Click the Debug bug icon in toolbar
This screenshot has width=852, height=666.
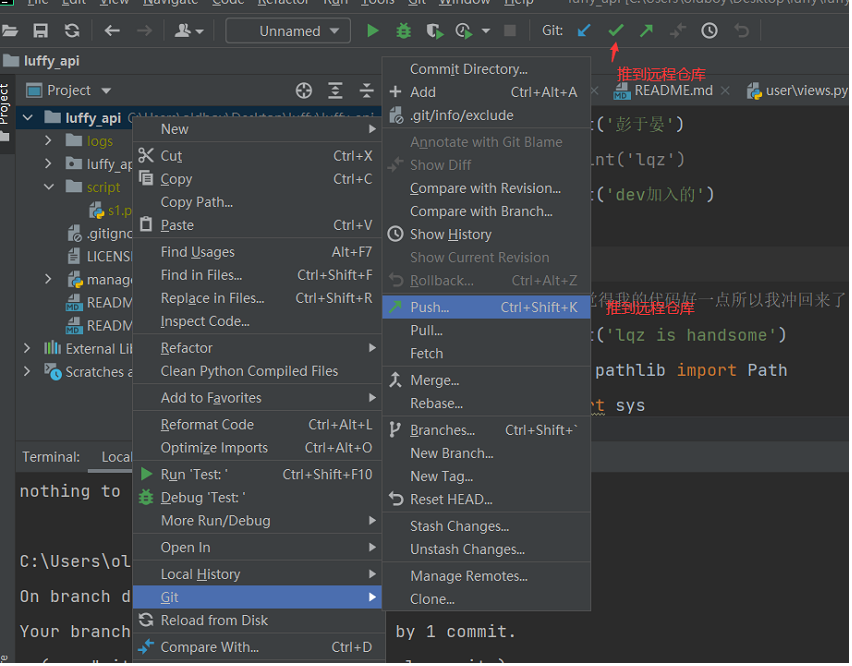coord(403,31)
